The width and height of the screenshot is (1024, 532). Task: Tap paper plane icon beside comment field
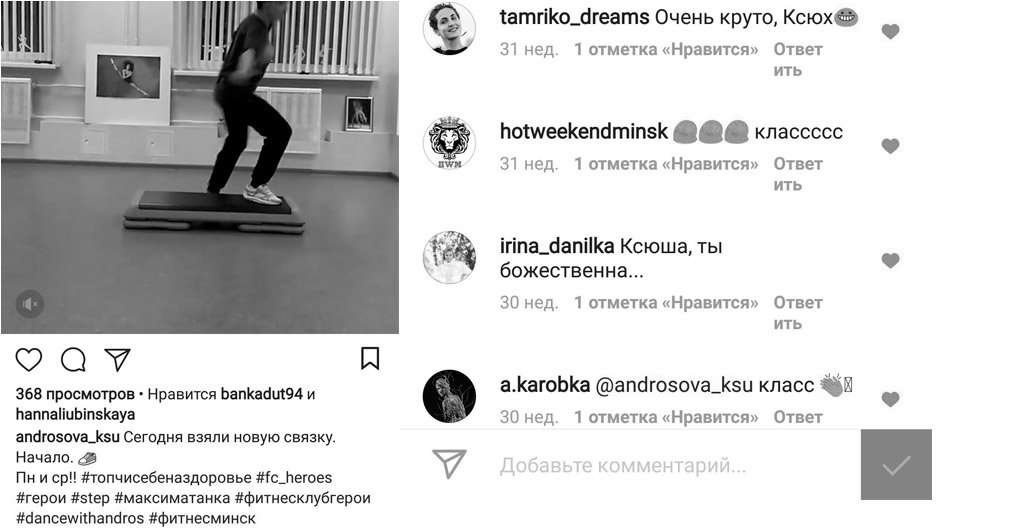pos(449,464)
